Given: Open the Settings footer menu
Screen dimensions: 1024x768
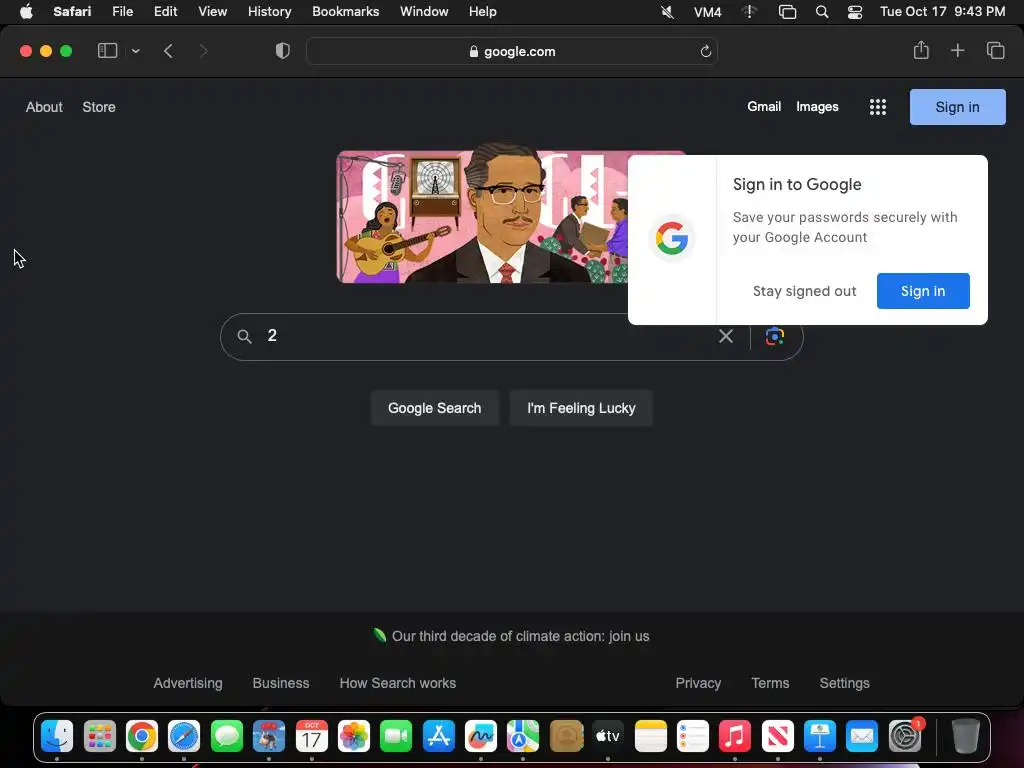Looking at the screenshot, I should pyautogui.click(x=844, y=683).
